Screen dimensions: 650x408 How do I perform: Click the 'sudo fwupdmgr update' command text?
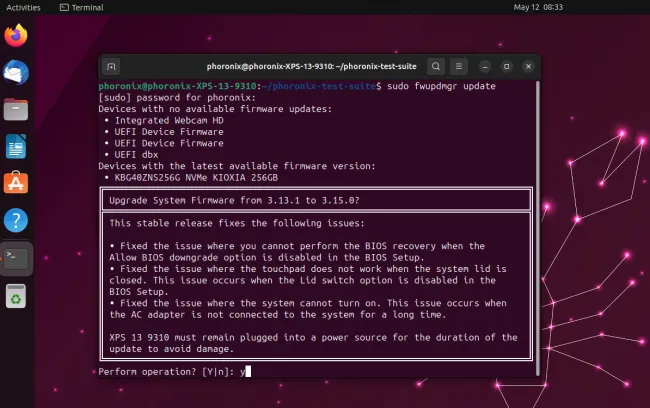tap(441, 86)
